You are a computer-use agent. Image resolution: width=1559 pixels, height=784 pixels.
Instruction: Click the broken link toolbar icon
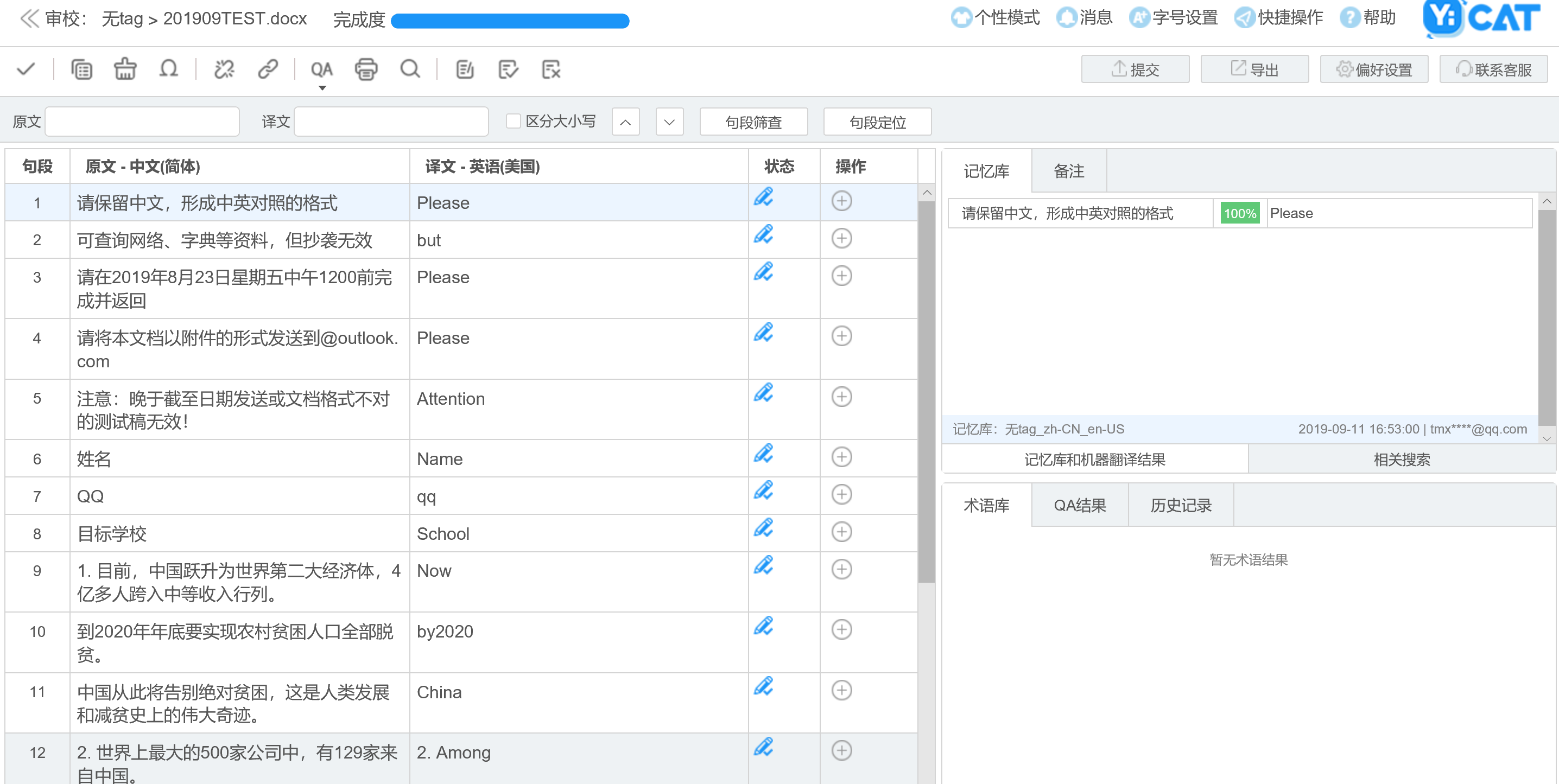tap(224, 69)
